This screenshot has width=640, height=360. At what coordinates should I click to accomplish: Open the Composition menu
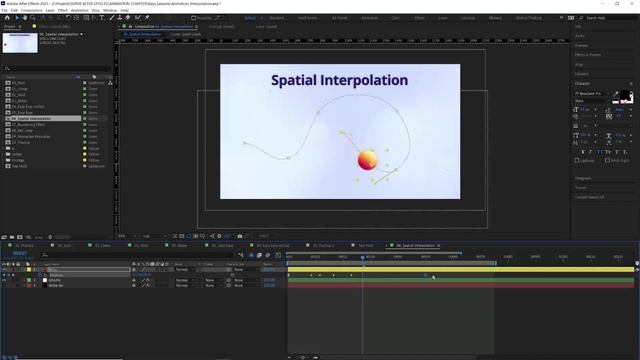click(x=31, y=10)
